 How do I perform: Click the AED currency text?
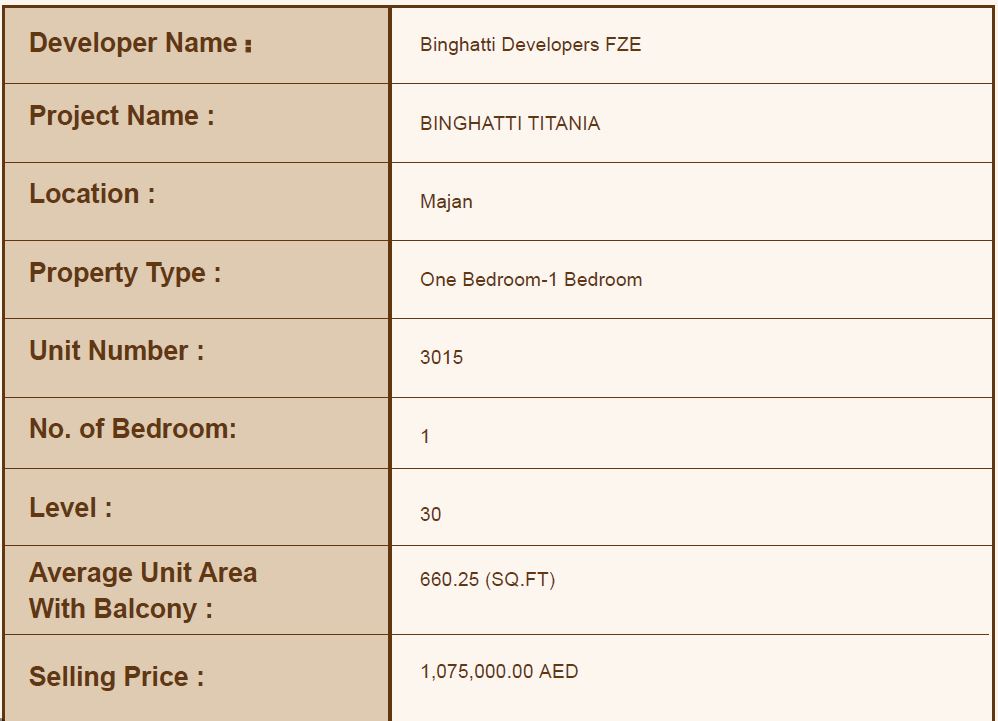point(558,672)
